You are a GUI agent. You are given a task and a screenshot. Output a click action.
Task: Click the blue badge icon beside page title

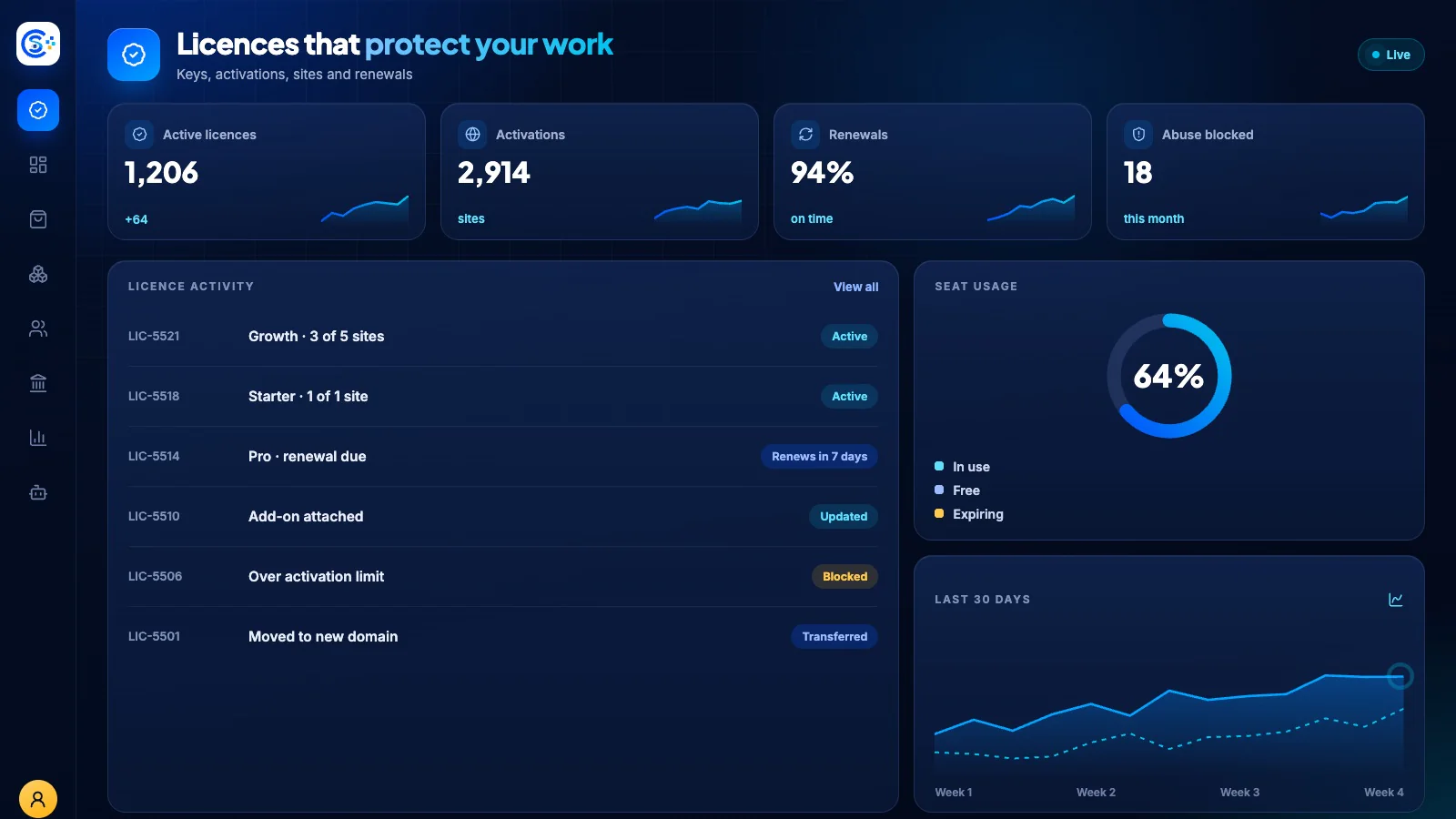[x=134, y=55]
